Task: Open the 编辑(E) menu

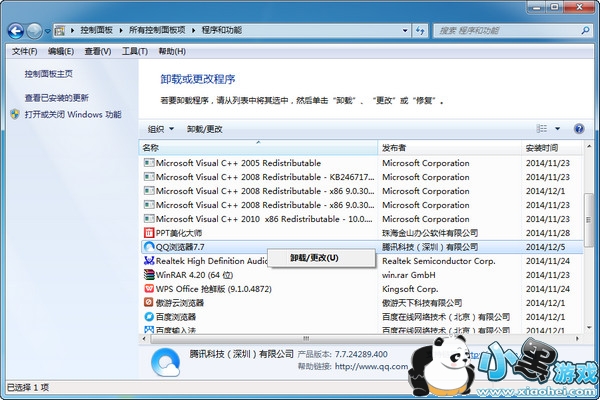Action: [61, 51]
